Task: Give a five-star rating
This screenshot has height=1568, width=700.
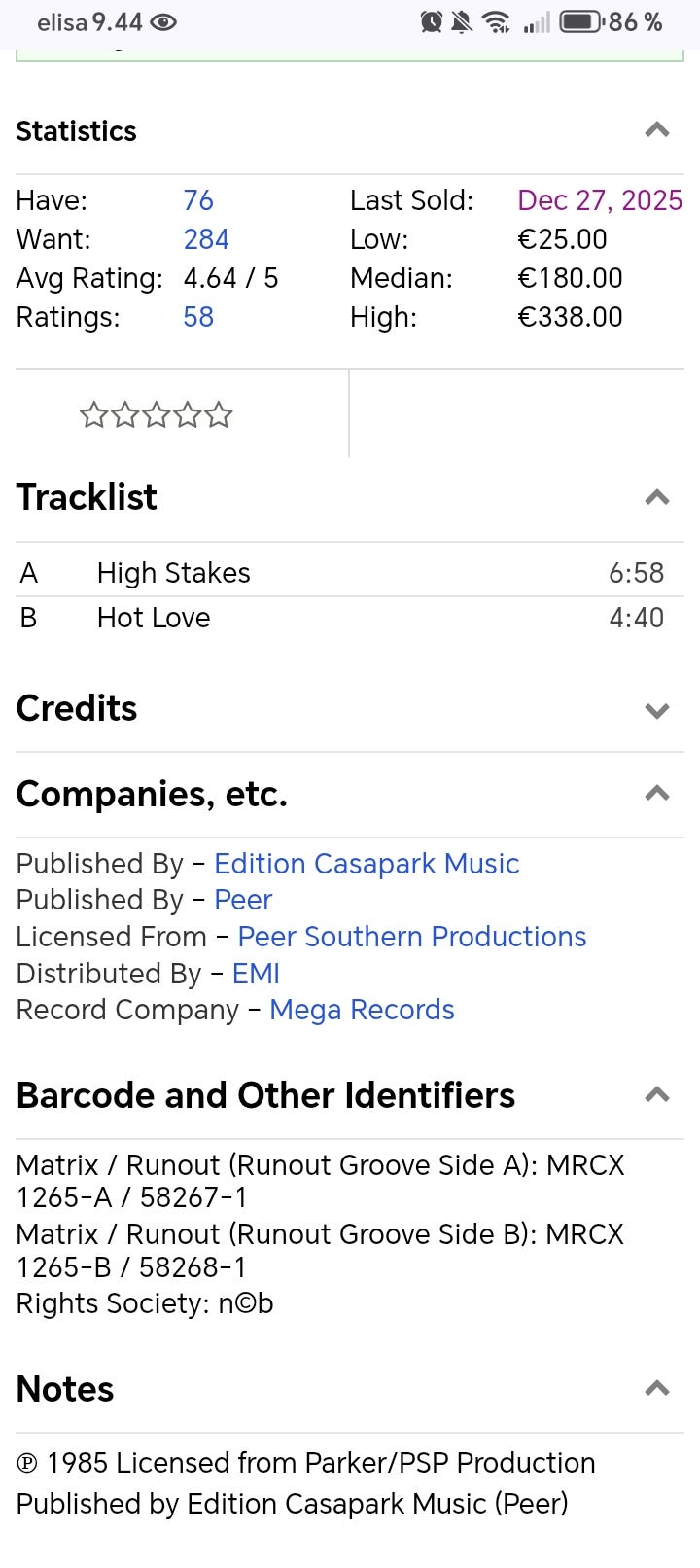Action: click(219, 416)
